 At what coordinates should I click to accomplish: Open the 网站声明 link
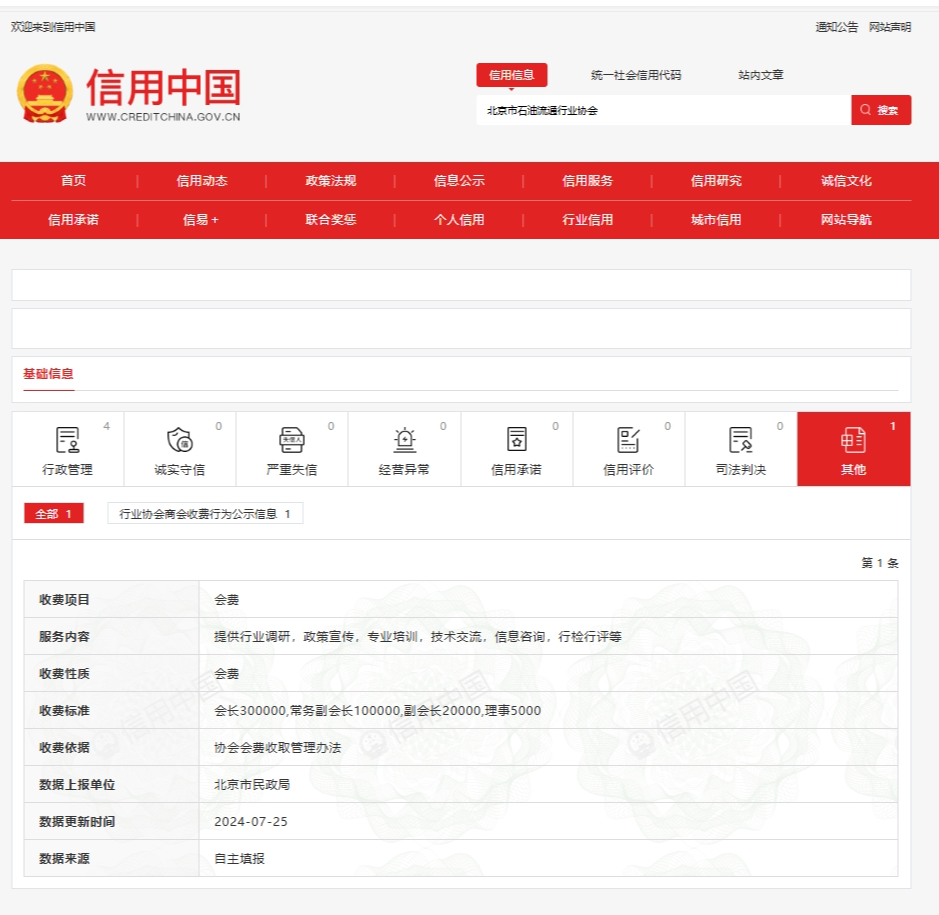(889, 27)
